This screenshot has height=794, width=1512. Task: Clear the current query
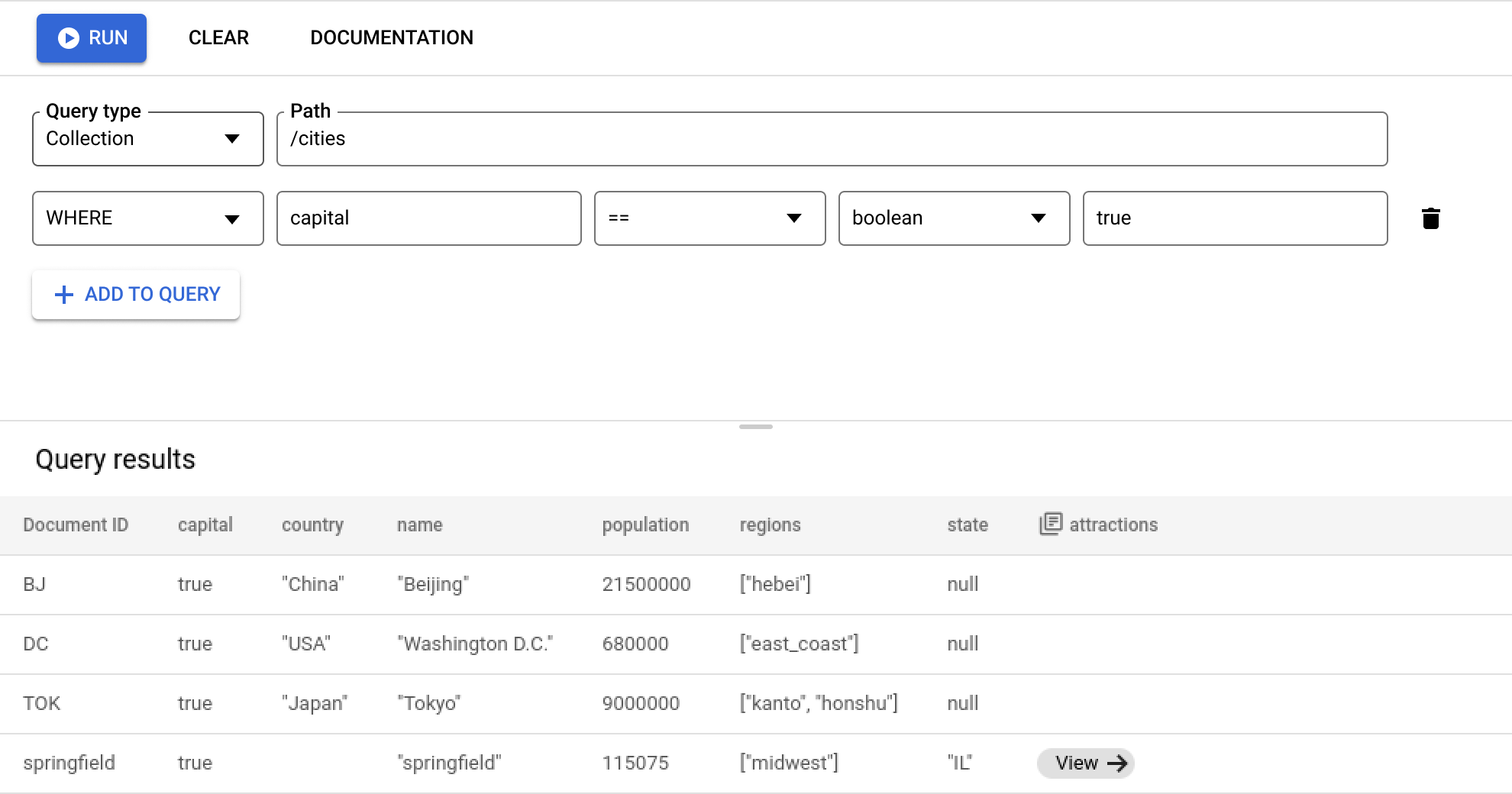[x=218, y=37]
